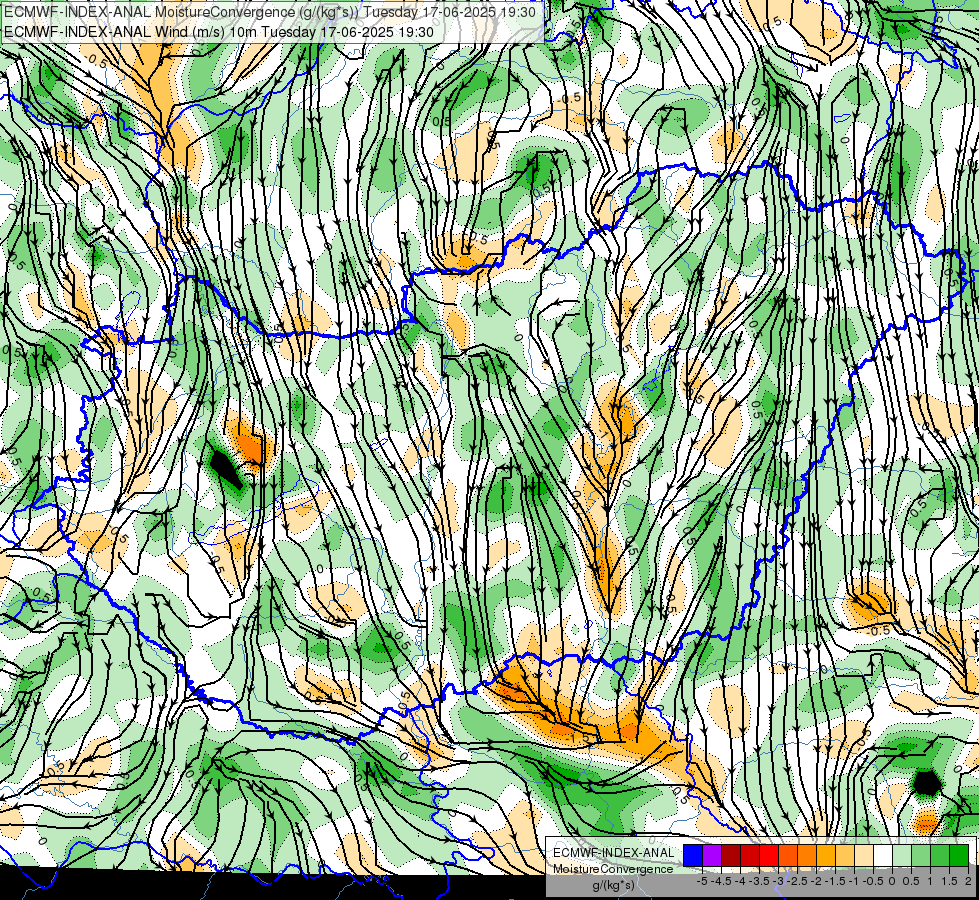Screen dimensions: 979x900
Task: Click the MoistureConvergence title line at top
Action: click(270, 11)
